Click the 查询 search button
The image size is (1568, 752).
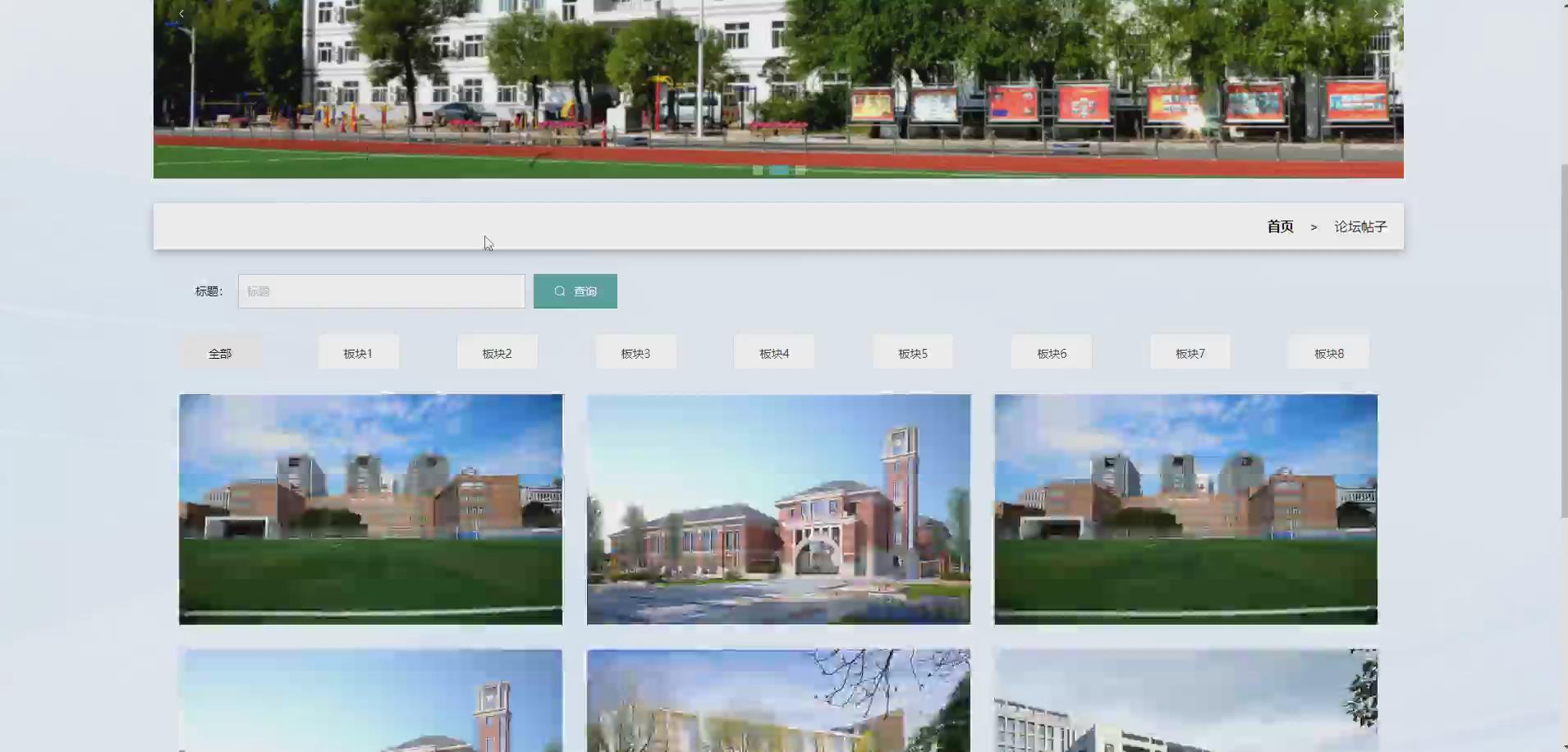pyautogui.click(x=575, y=291)
